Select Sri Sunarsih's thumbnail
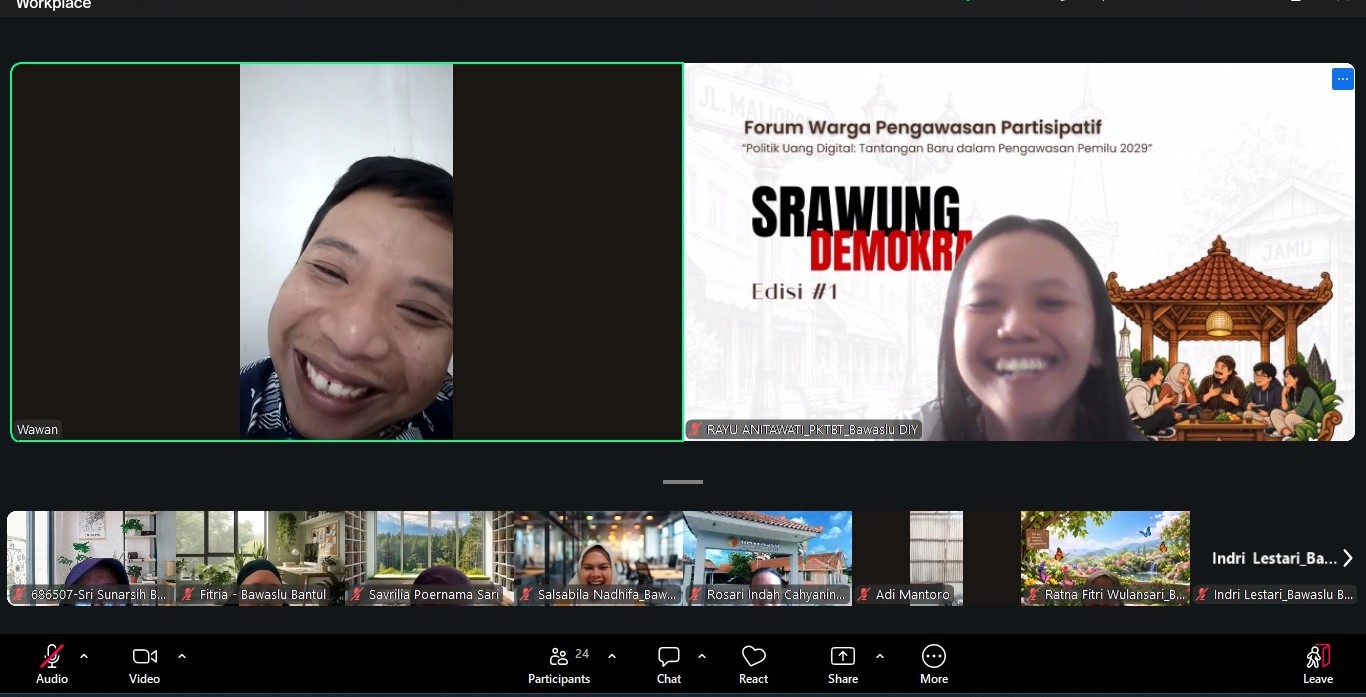 tap(91, 558)
